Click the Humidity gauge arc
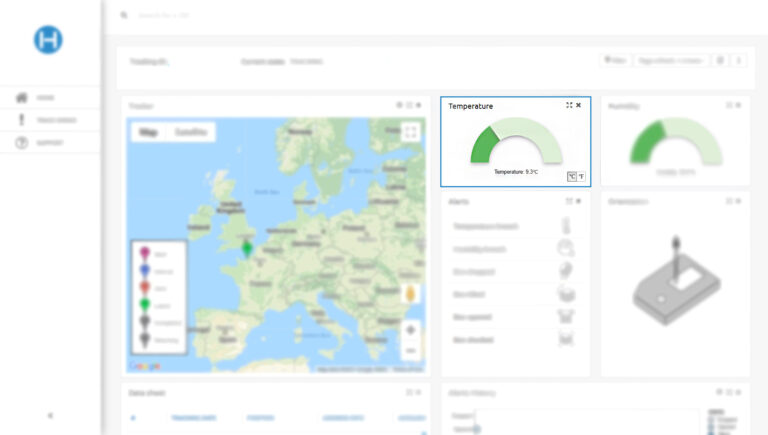This screenshot has height=435, width=768. (676, 141)
